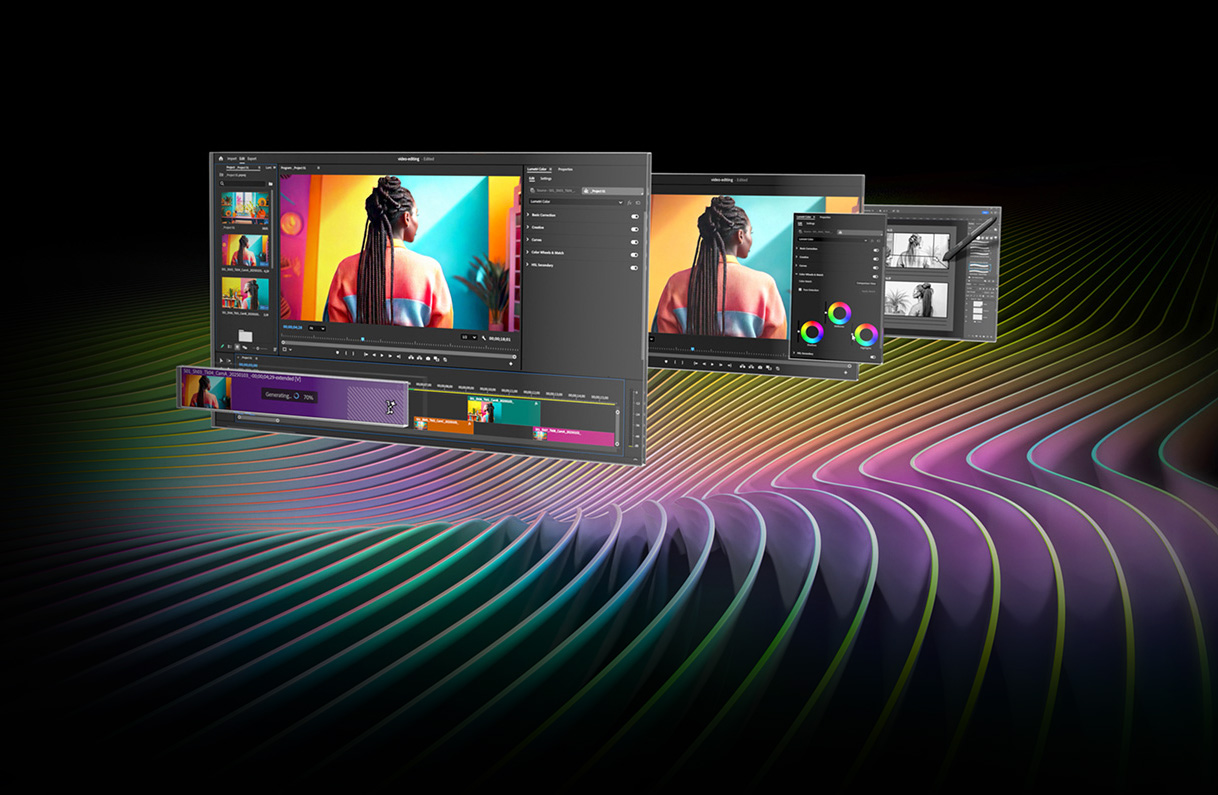This screenshot has height=795, width=1218.
Task: Toggle the Creative section in the main Lumetri panel
Action: 634,229
